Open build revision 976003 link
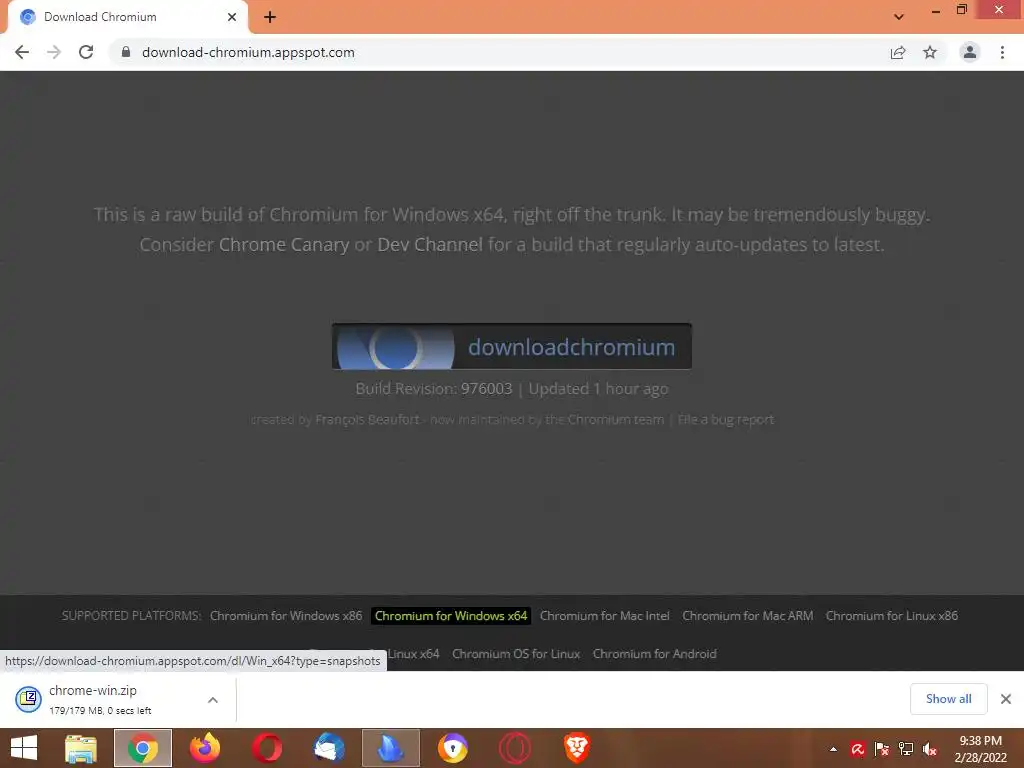The image size is (1024, 768). (x=487, y=389)
